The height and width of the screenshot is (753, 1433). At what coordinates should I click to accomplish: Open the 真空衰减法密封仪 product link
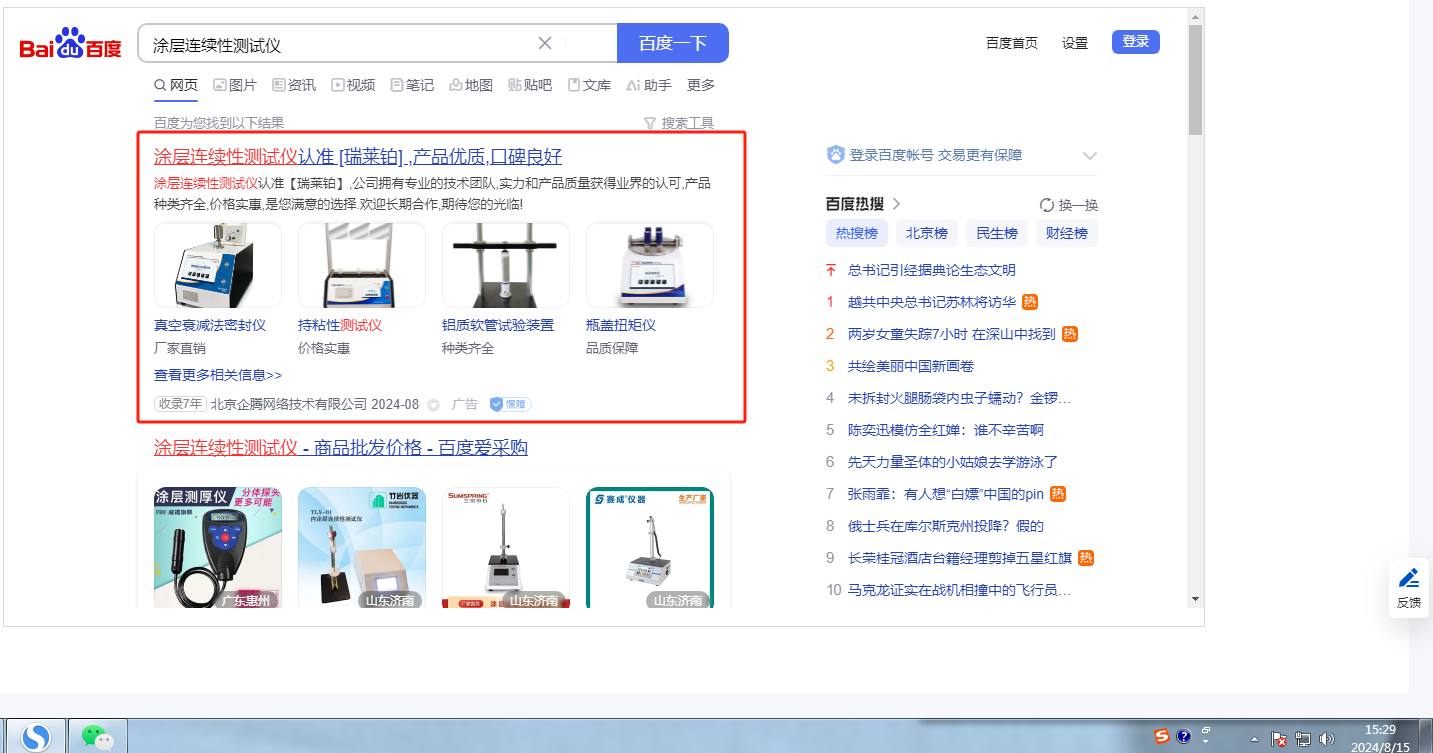pyautogui.click(x=210, y=325)
